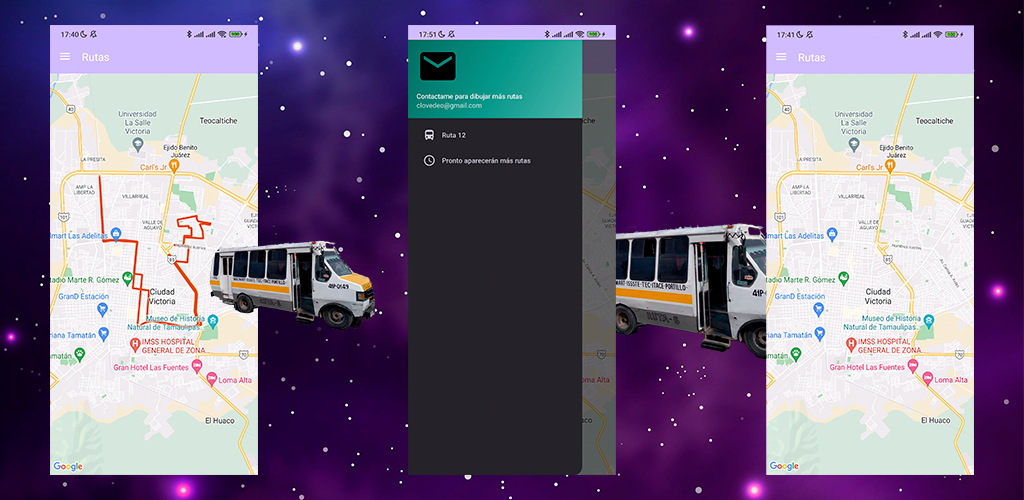Tap Carl's Jr restaurant pin on left map
The width and height of the screenshot is (1024, 500).
[x=173, y=167]
